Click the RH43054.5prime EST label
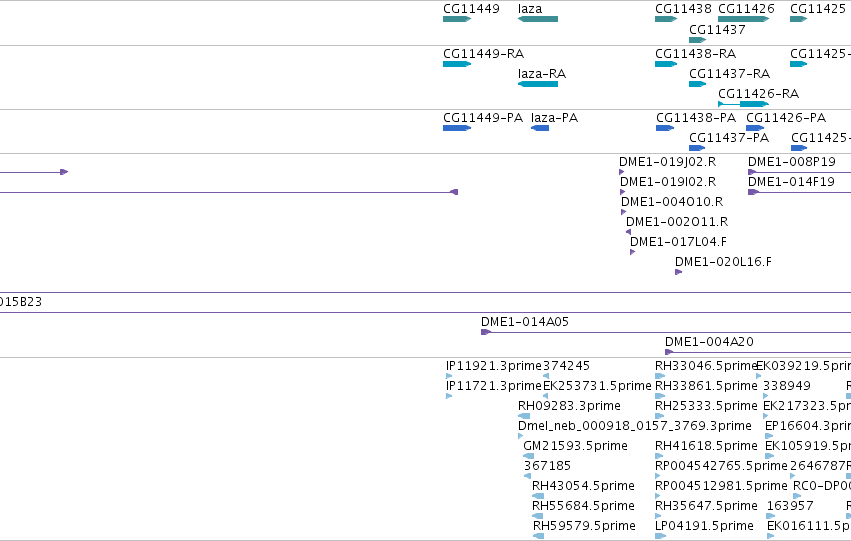Screen dimensions: 851x541 [x=583, y=486]
